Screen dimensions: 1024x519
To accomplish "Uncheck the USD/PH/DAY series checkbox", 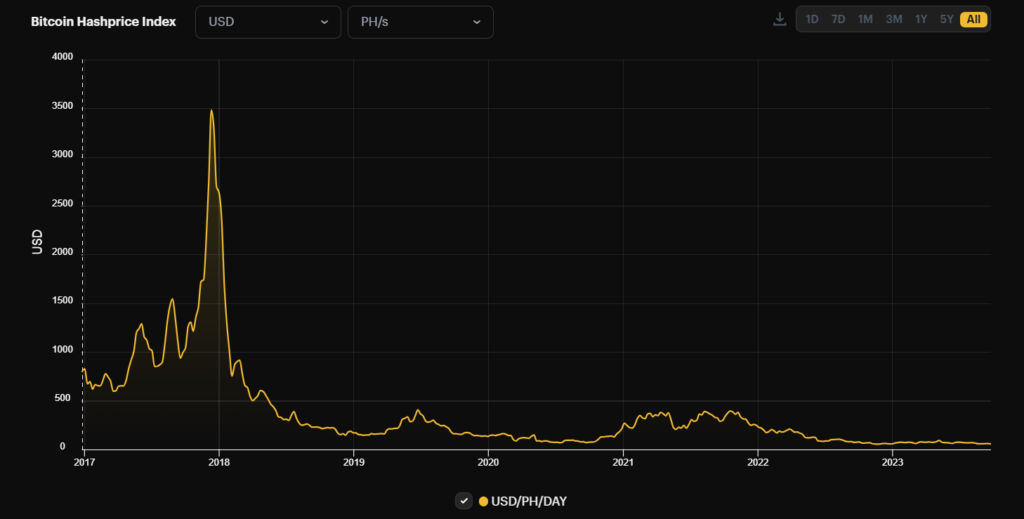I will (463, 501).
